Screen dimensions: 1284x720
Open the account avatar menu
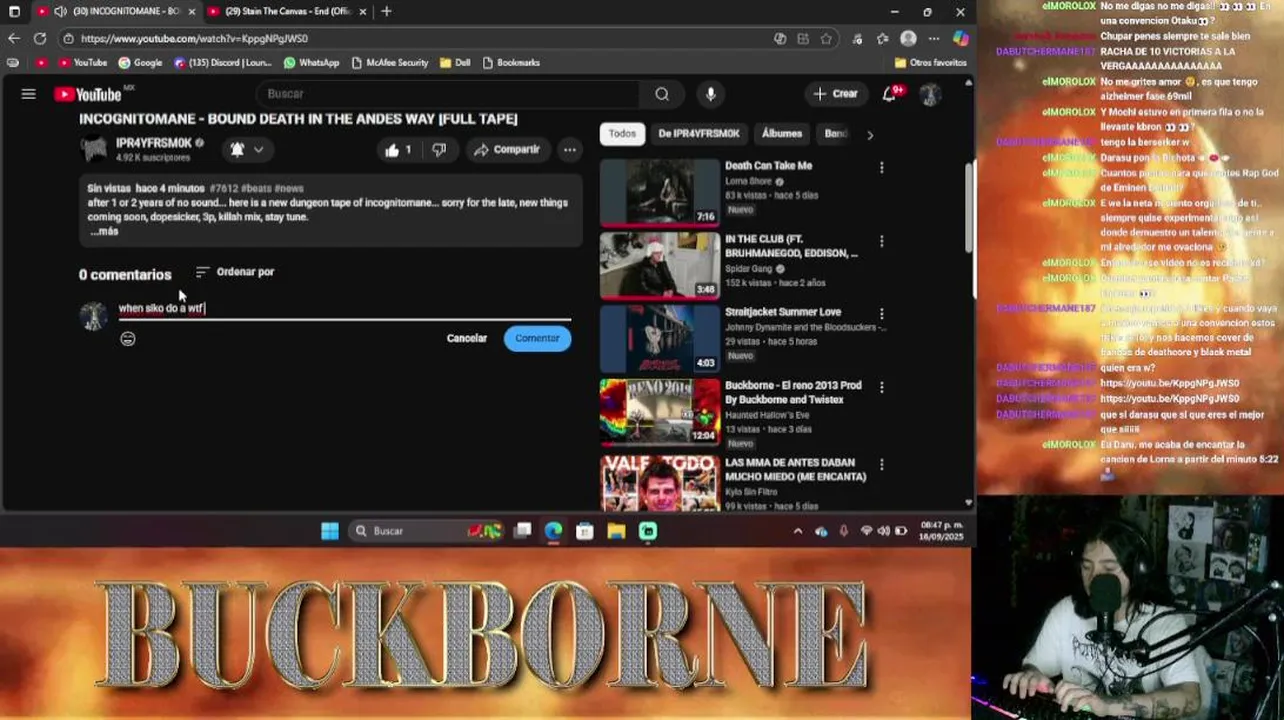click(x=930, y=94)
